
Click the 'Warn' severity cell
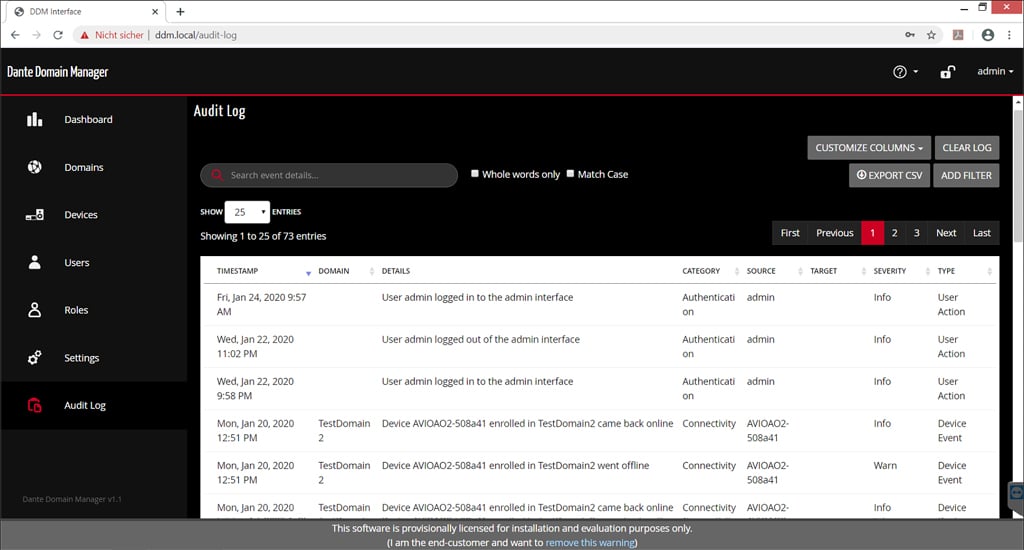pyautogui.click(x=885, y=465)
